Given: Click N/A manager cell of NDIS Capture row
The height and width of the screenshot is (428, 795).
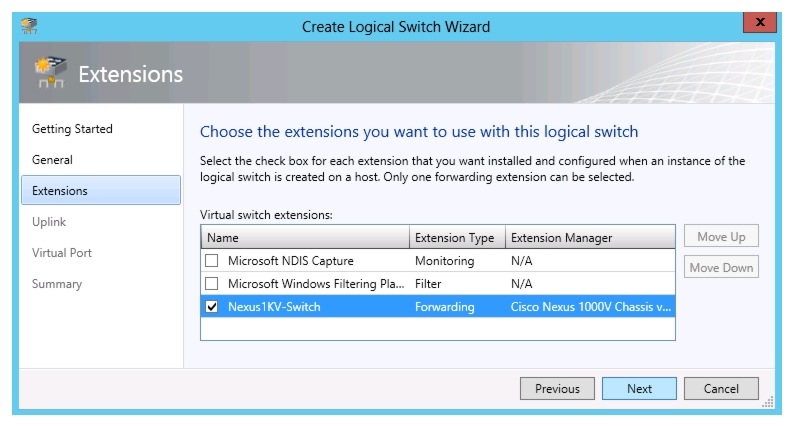Looking at the screenshot, I should pyautogui.click(x=521, y=261).
